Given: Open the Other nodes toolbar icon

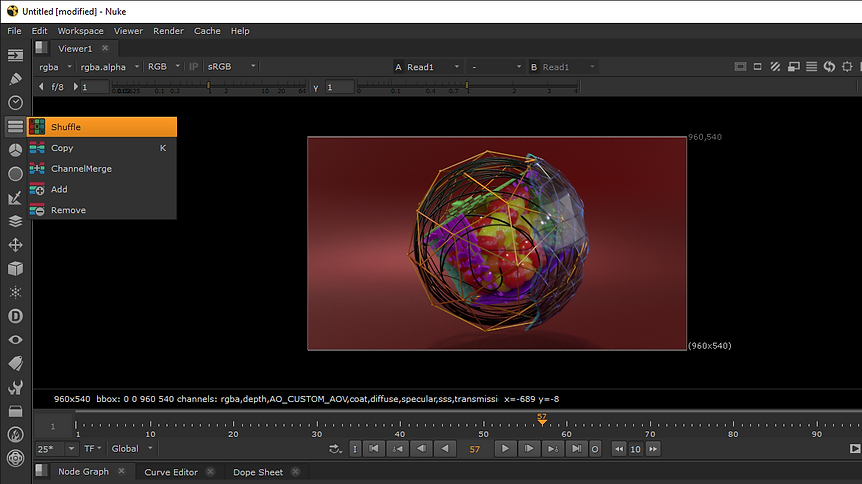Looking at the screenshot, I should (15, 411).
